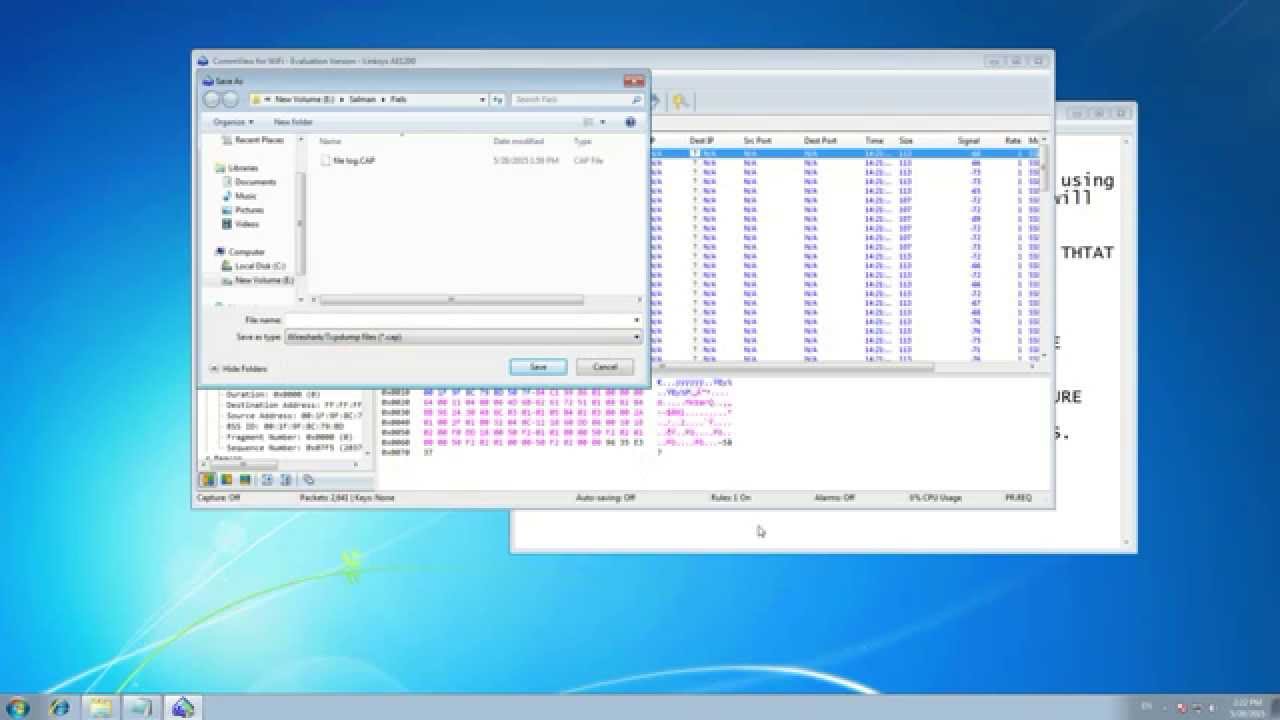
Task: Click the Src Port column header
Action: pos(758,141)
